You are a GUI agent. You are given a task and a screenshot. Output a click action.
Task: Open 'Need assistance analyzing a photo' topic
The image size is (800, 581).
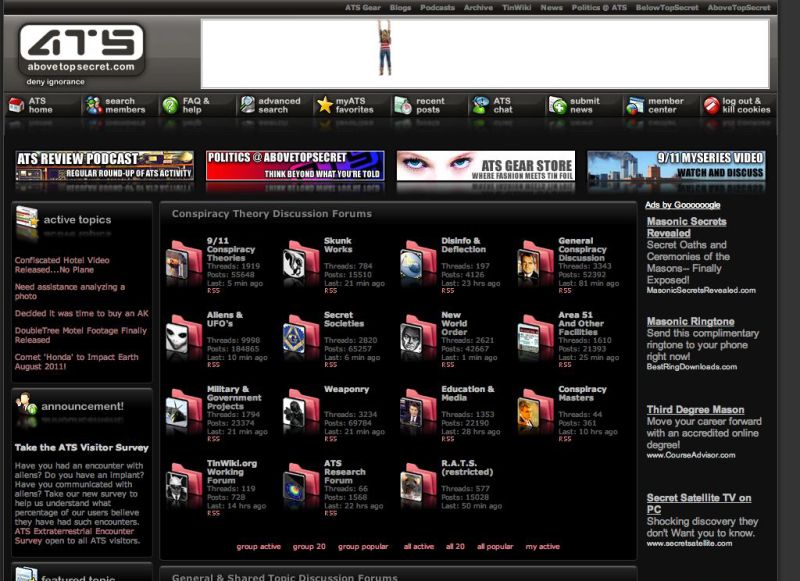click(69, 291)
